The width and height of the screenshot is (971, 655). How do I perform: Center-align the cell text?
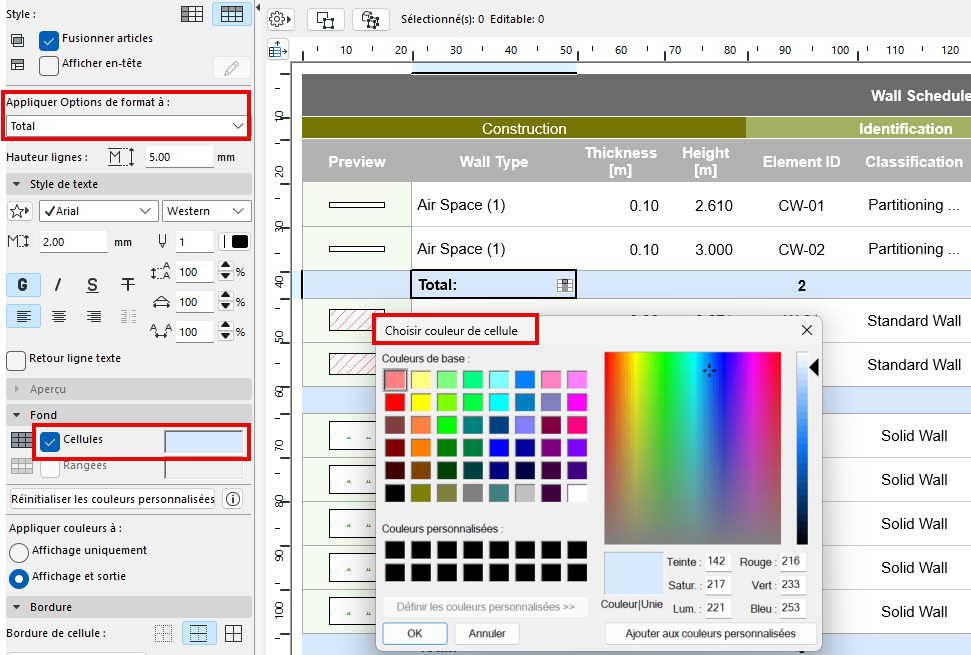58,317
